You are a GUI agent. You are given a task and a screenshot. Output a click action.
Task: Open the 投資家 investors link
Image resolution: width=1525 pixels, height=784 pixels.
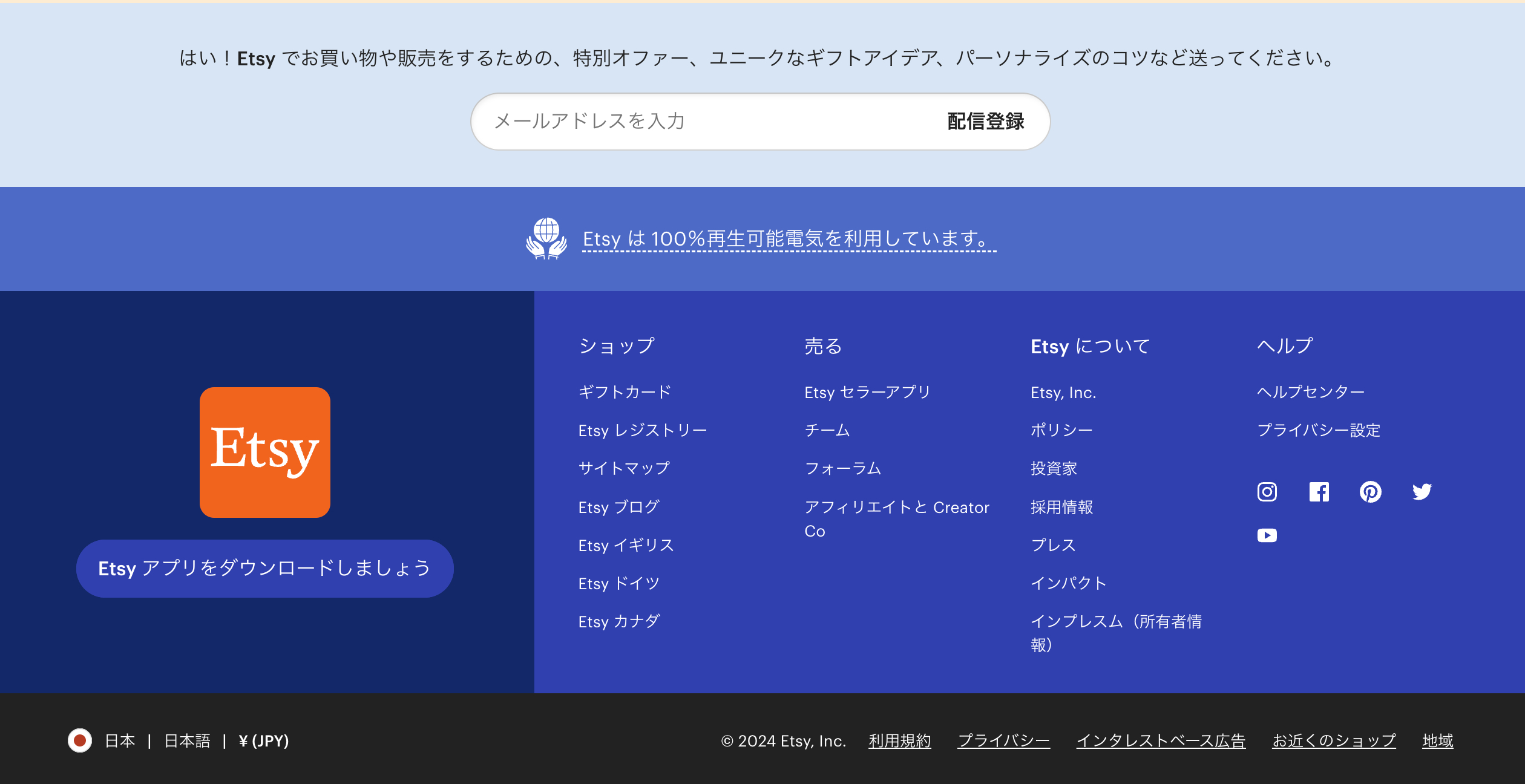[1054, 468]
